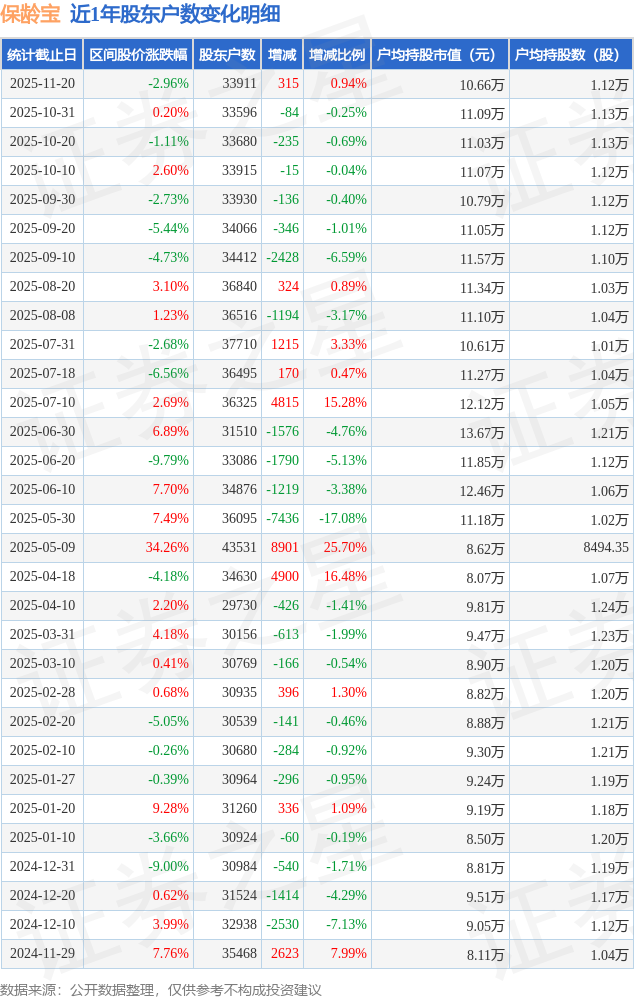Click the 数据来源 footer disclaimer text

(161, 989)
